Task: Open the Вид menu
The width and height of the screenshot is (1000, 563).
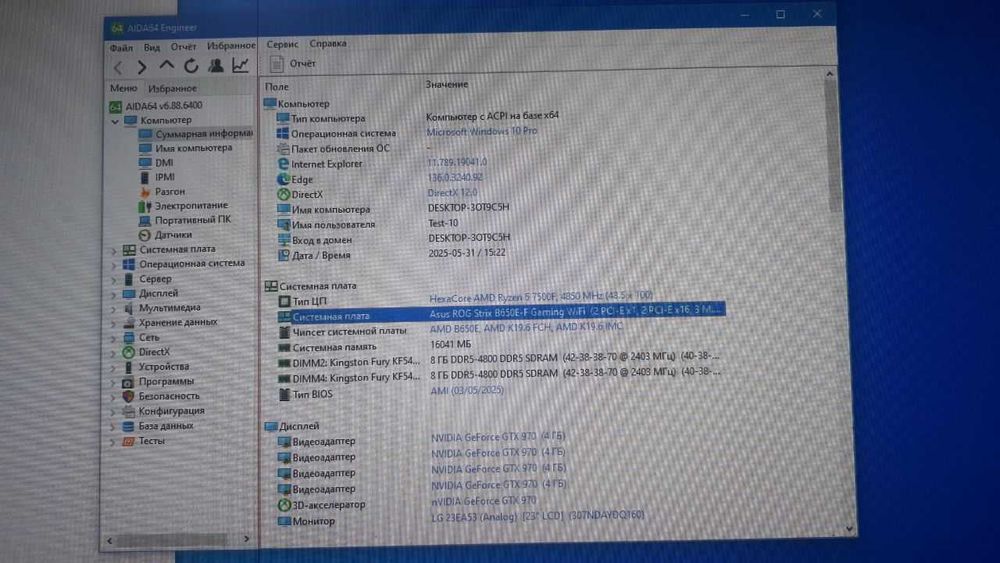Action: [152, 47]
